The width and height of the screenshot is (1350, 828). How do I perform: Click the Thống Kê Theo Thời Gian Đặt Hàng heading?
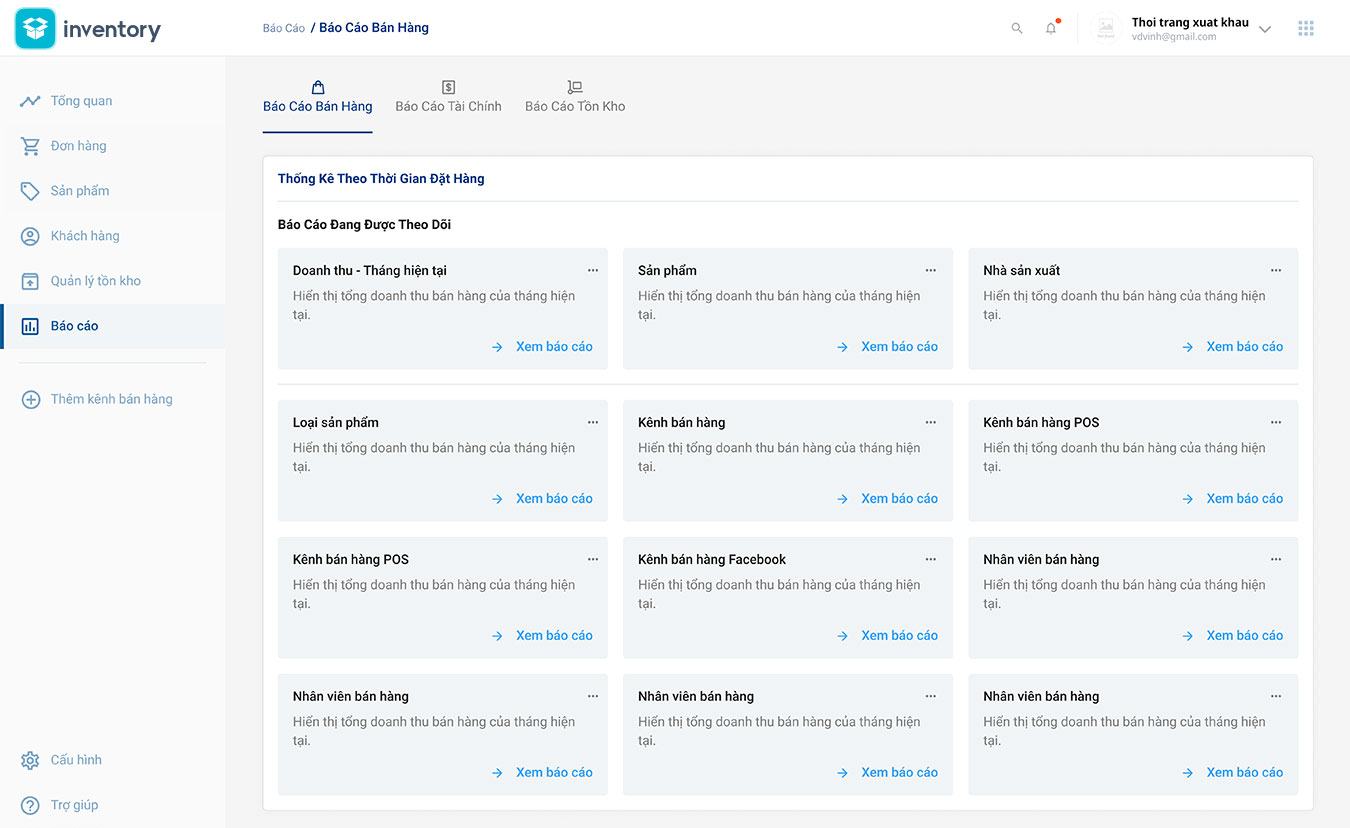tap(381, 179)
